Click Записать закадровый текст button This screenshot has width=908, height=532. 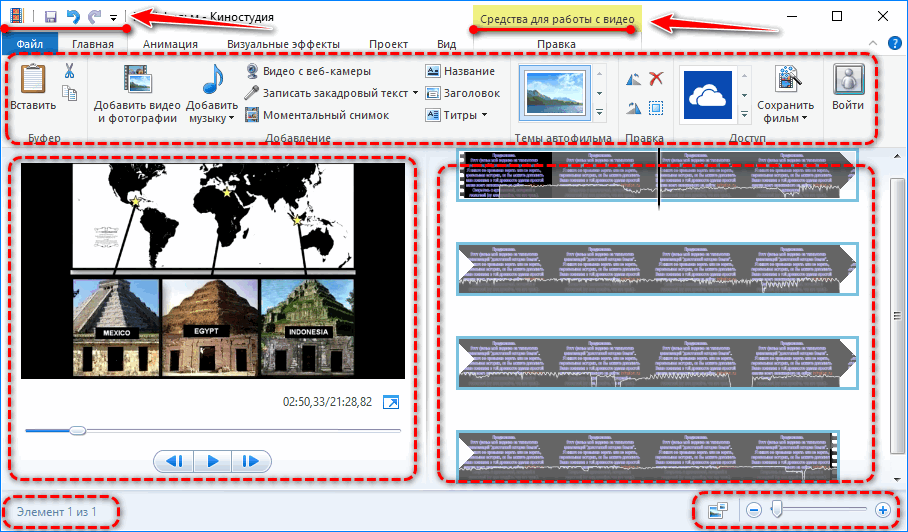click(x=333, y=93)
